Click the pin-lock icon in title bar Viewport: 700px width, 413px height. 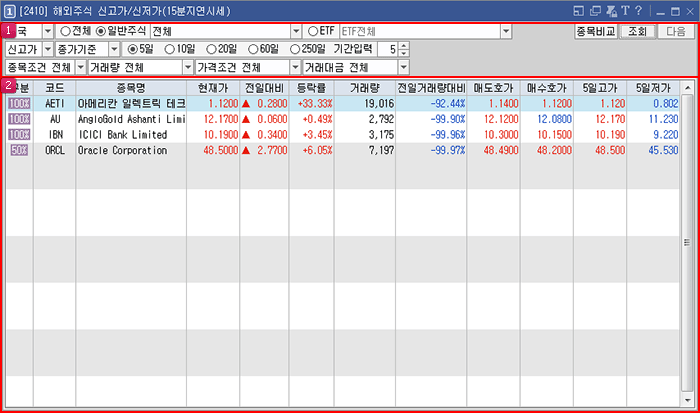click(x=611, y=11)
